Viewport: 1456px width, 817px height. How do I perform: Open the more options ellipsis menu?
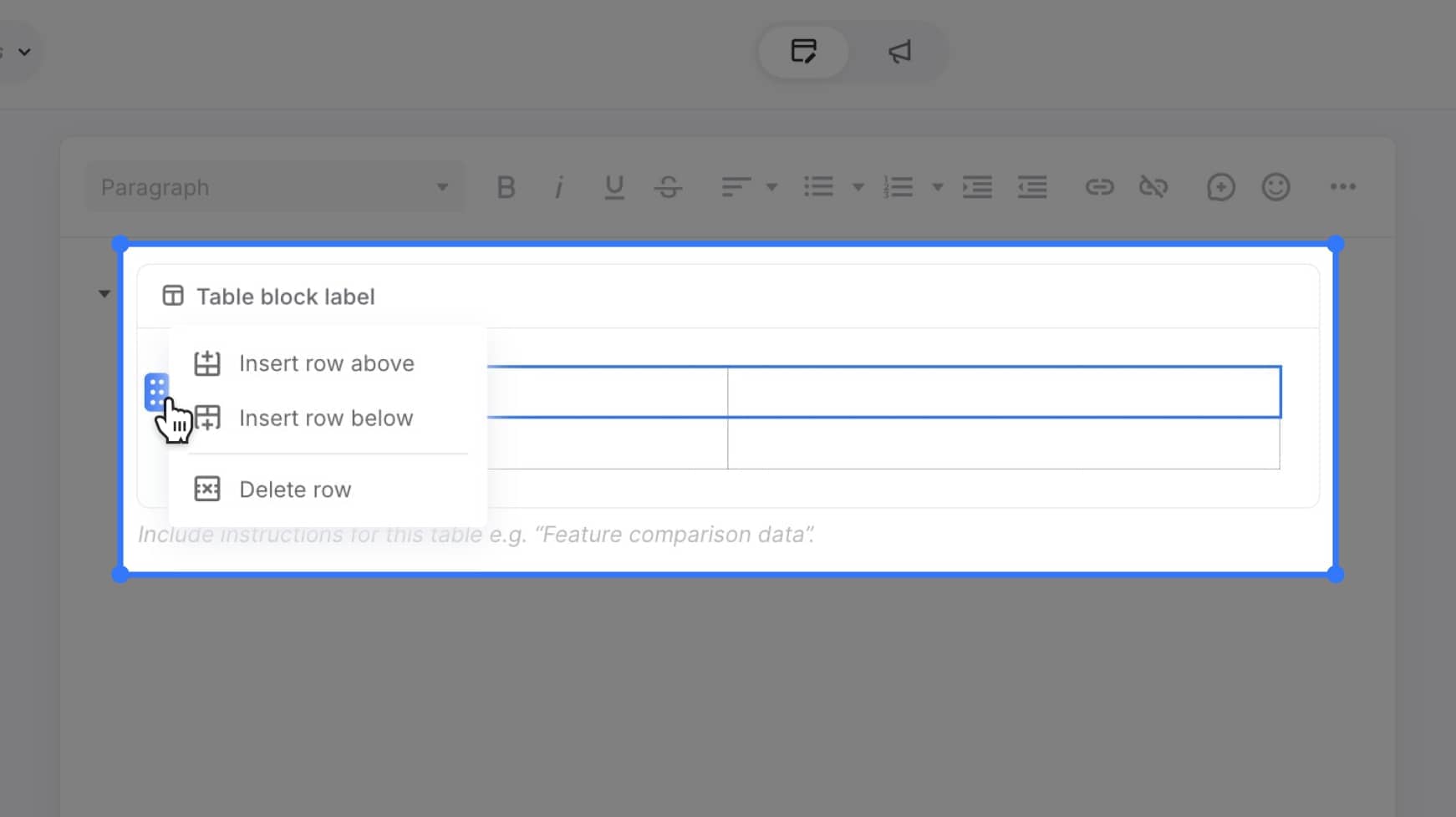click(1343, 186)
